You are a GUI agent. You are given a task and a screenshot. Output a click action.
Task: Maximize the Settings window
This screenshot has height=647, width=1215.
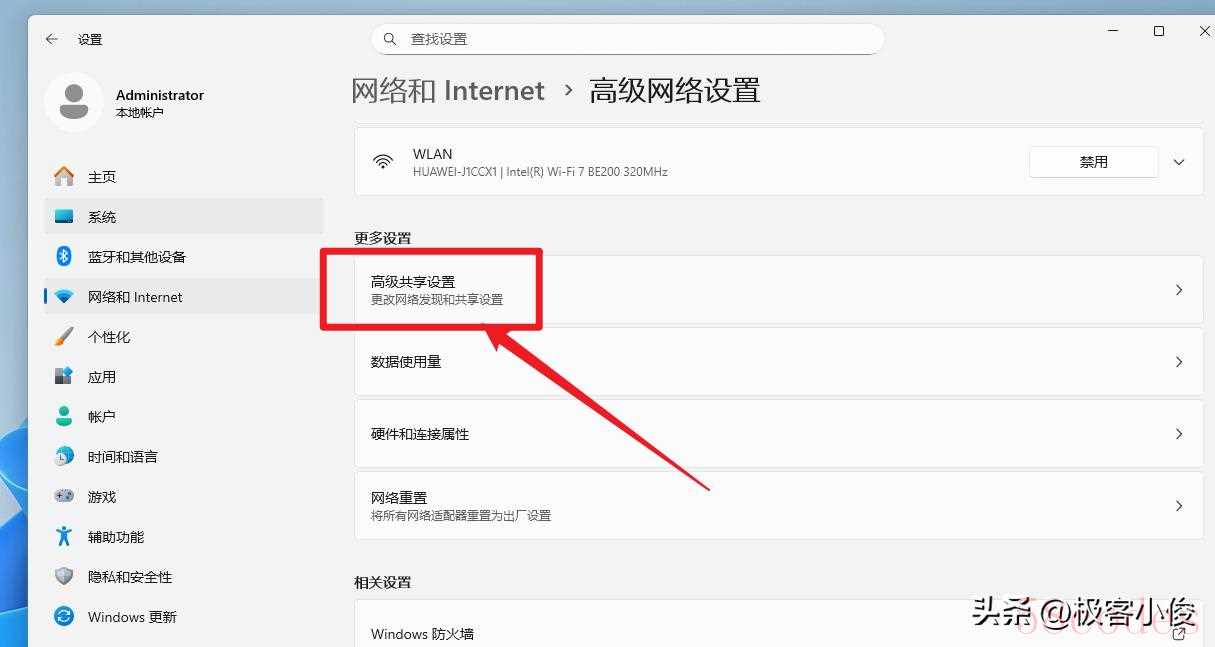click(x=1159, y=31)
